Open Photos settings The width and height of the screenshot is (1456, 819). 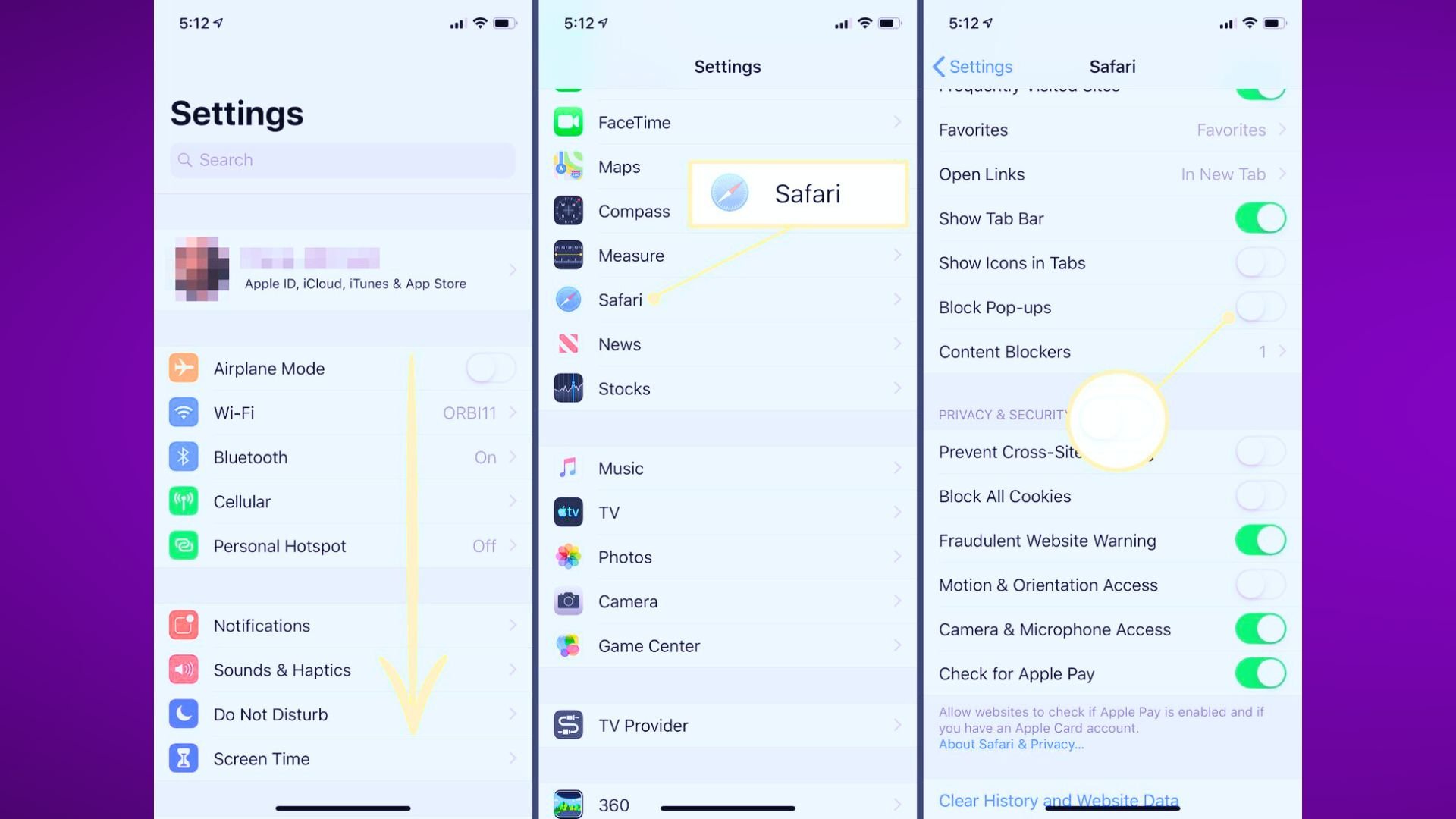(728, 557)
